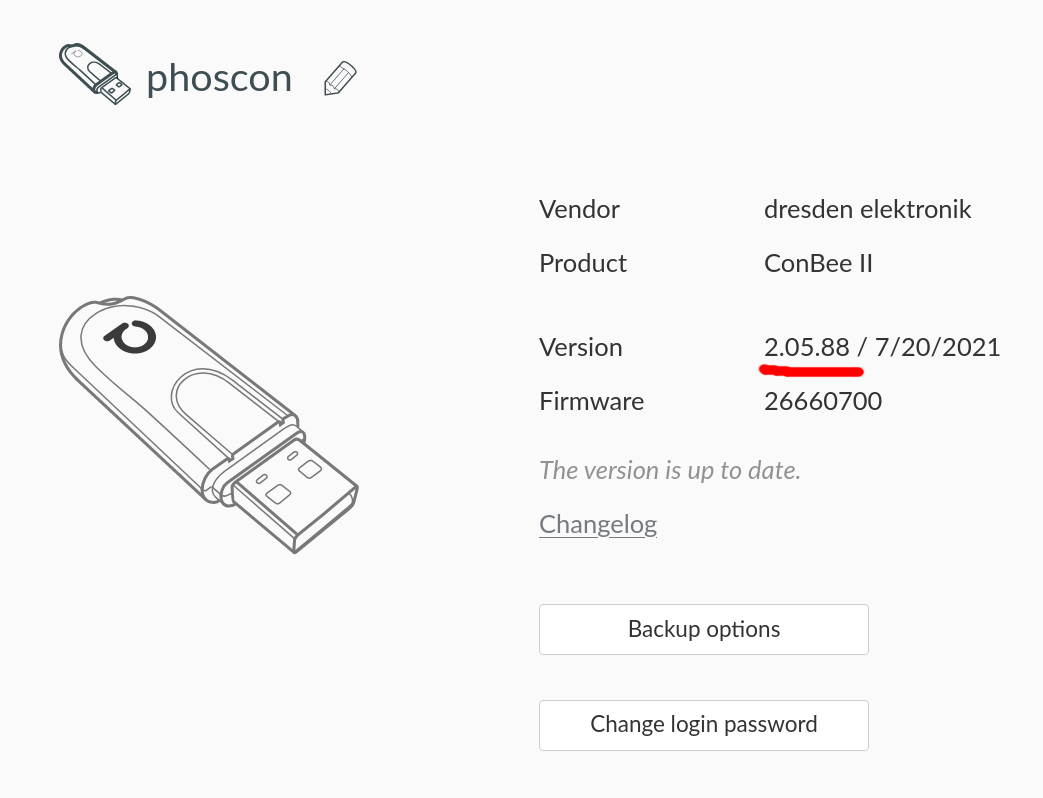Click 'Change login password'
1043x798 pixels.
coord(703,725)
